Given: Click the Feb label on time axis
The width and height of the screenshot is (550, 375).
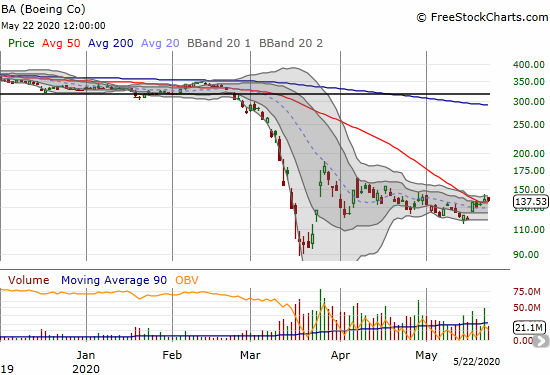Looking at the screenshot, I should click(x=172, y=355).
